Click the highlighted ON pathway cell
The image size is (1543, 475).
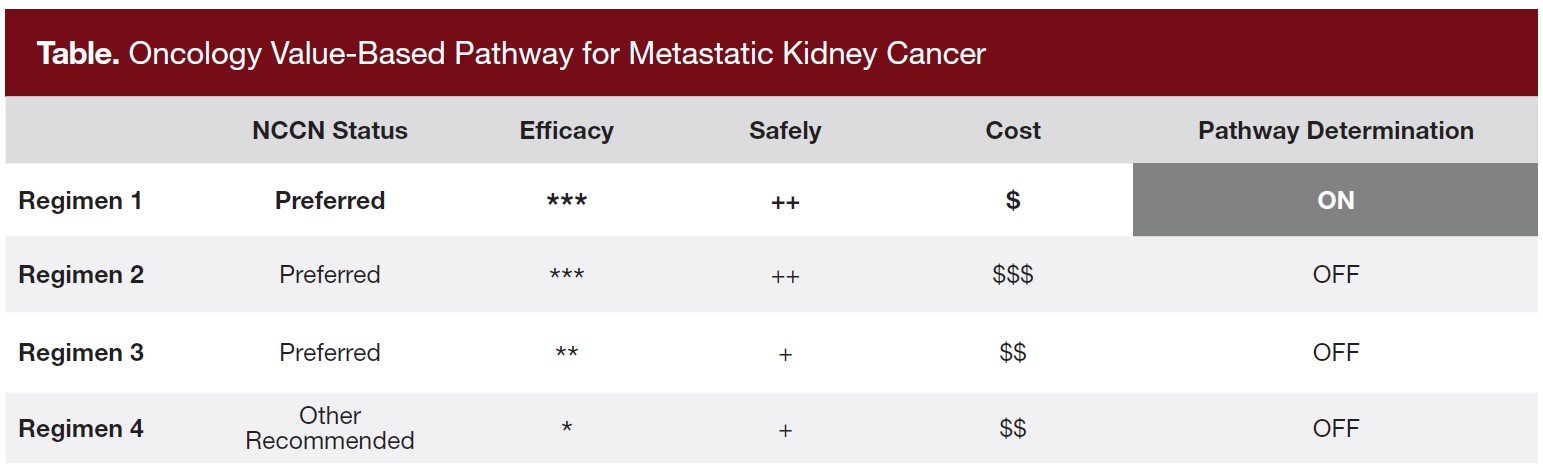pos(1335,200)
